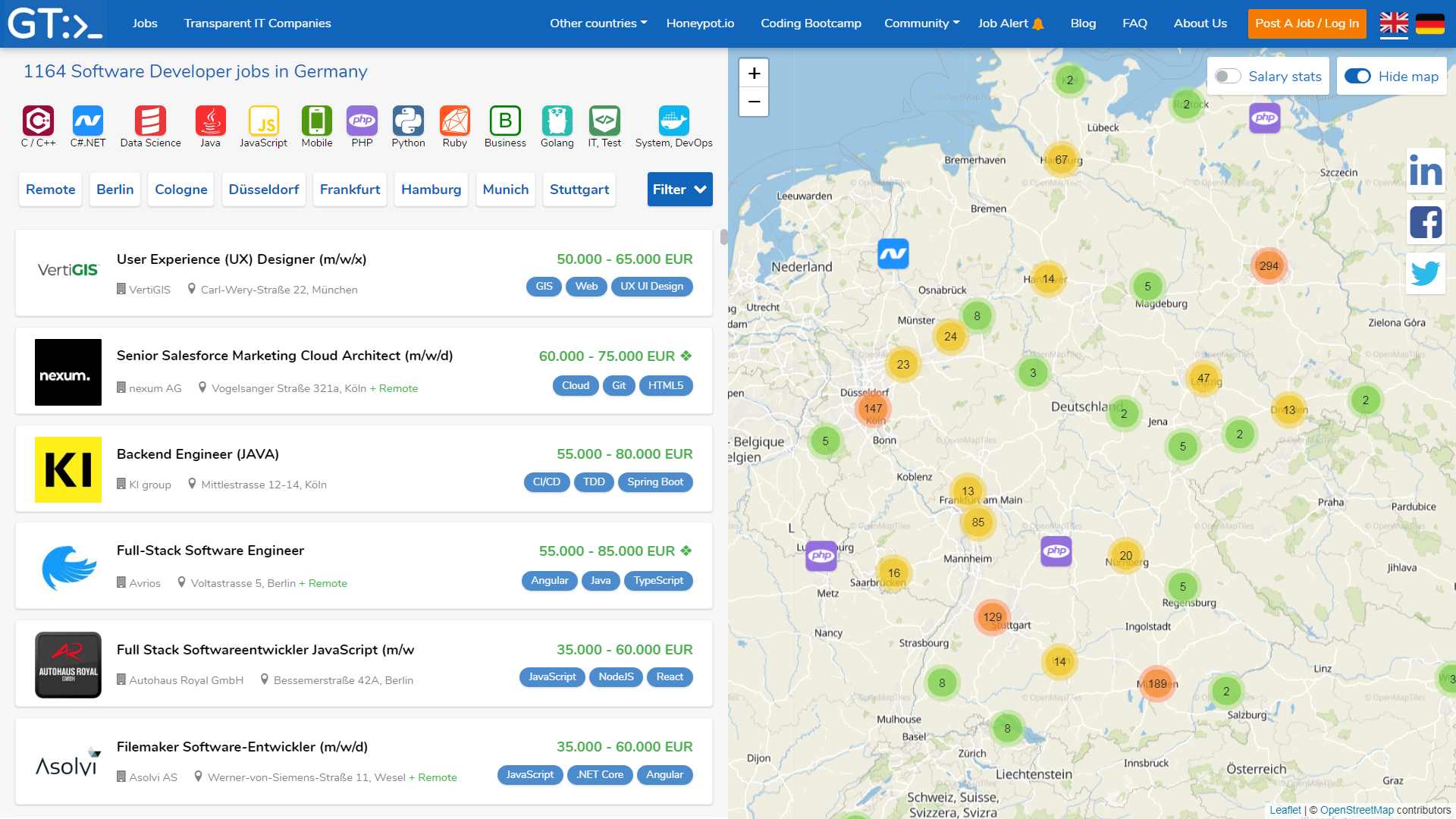Open the Berlin cluster of 294 jobs
The height and width of the screenshot is (819, 1456).
click(x=1269, y=266)
